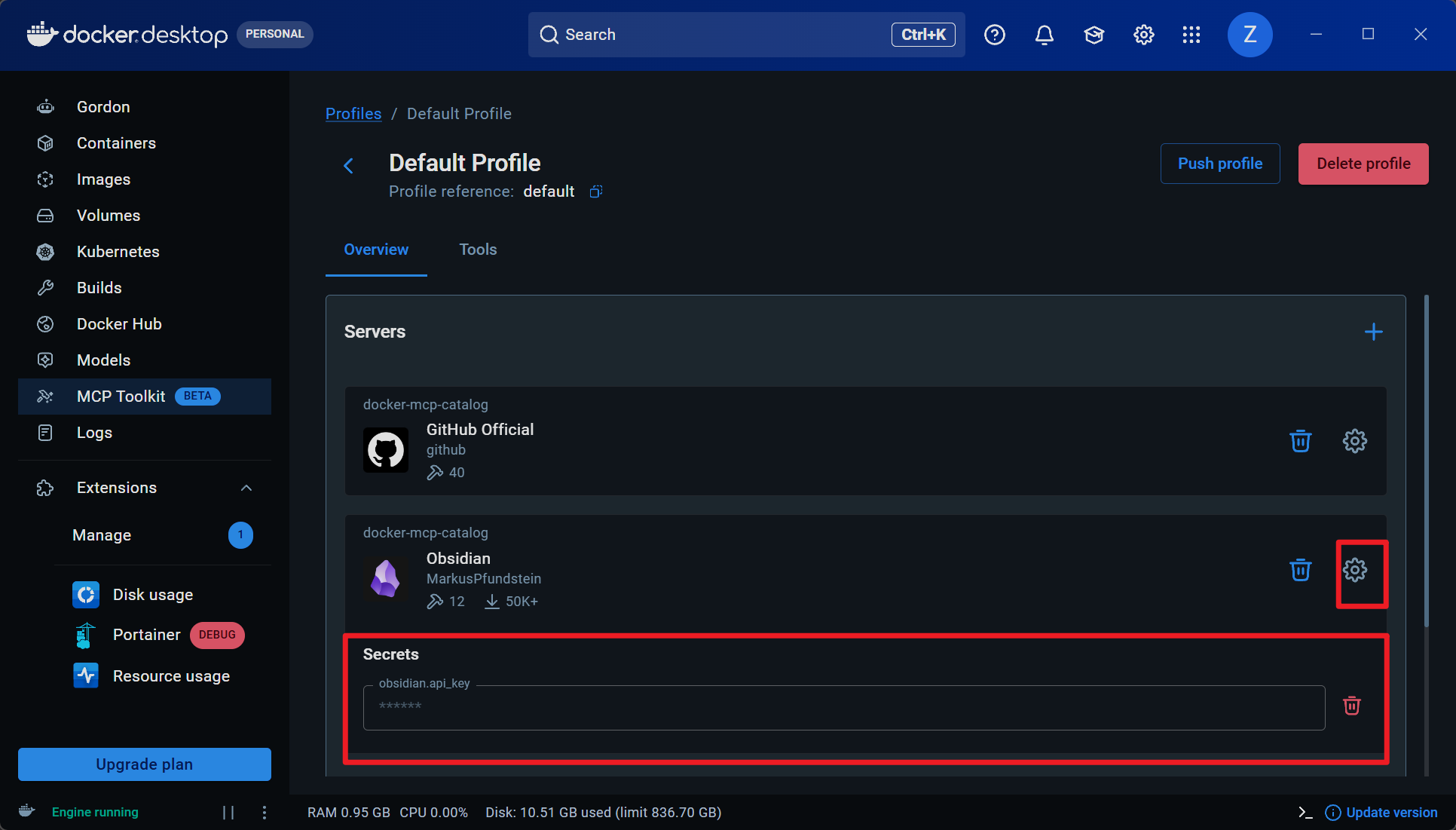Open the Help question mark icon
The height and width of the screenshot is (830, 1456).
click(x=995, y=35)
